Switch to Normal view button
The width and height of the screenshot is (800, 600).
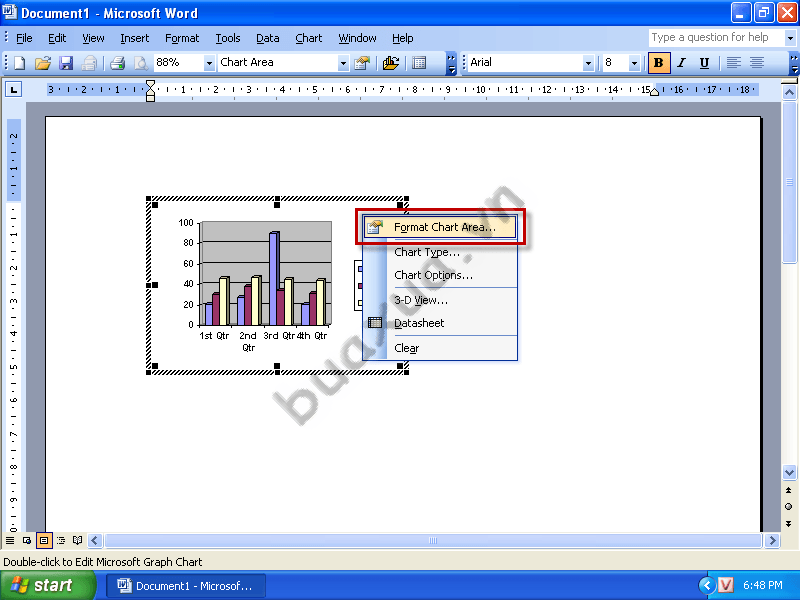point(10,540)
